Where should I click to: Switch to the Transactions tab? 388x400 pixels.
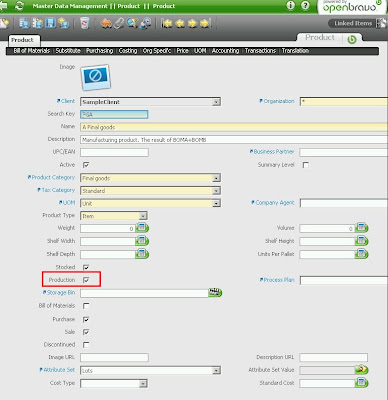tap(260, 51)
